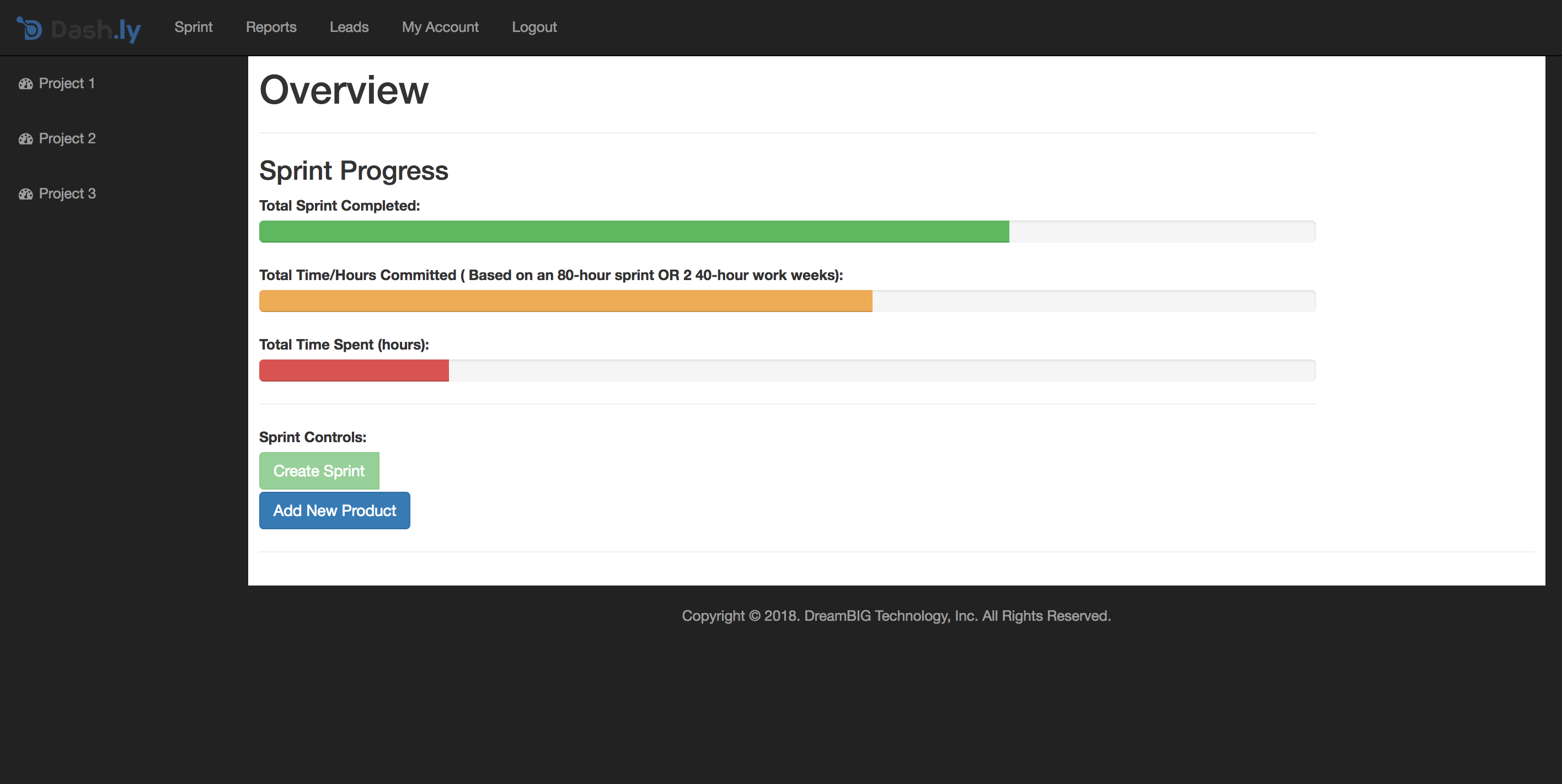
Task: Open My Account in the navbar
Action: (x=440, y=27)
